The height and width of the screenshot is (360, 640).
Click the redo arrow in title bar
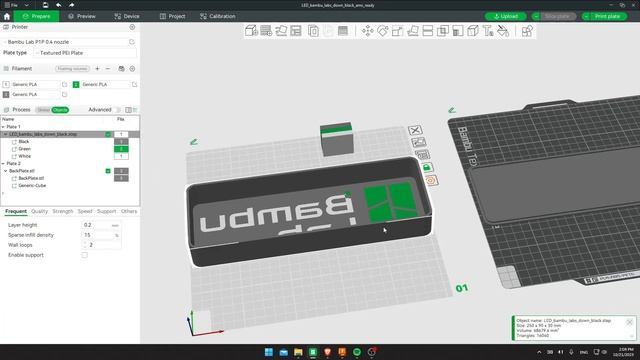pos(71,5)
